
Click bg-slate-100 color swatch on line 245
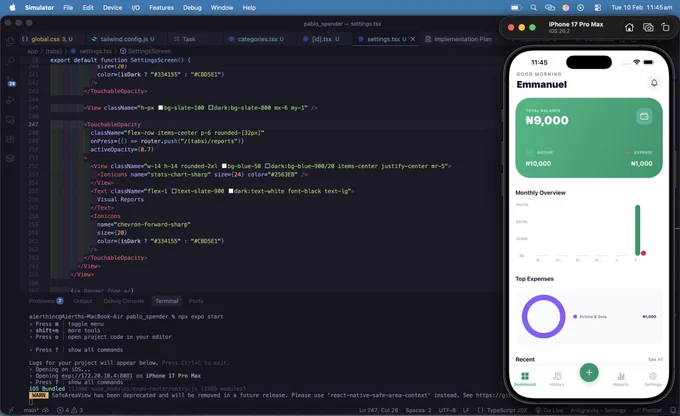[160, 108]
